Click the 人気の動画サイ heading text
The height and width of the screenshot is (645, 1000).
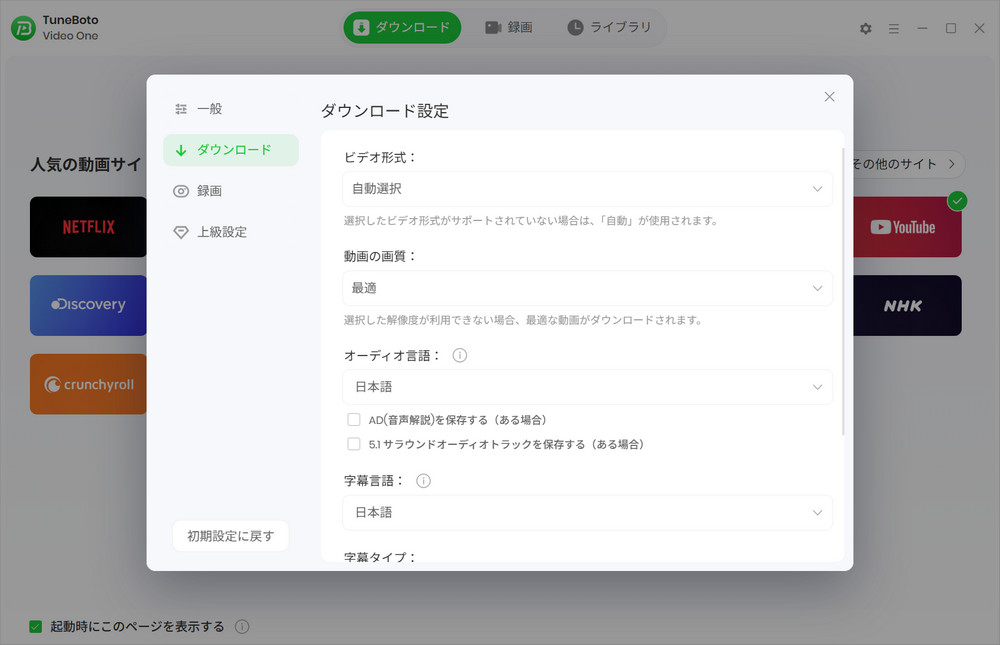click(85, 165)
